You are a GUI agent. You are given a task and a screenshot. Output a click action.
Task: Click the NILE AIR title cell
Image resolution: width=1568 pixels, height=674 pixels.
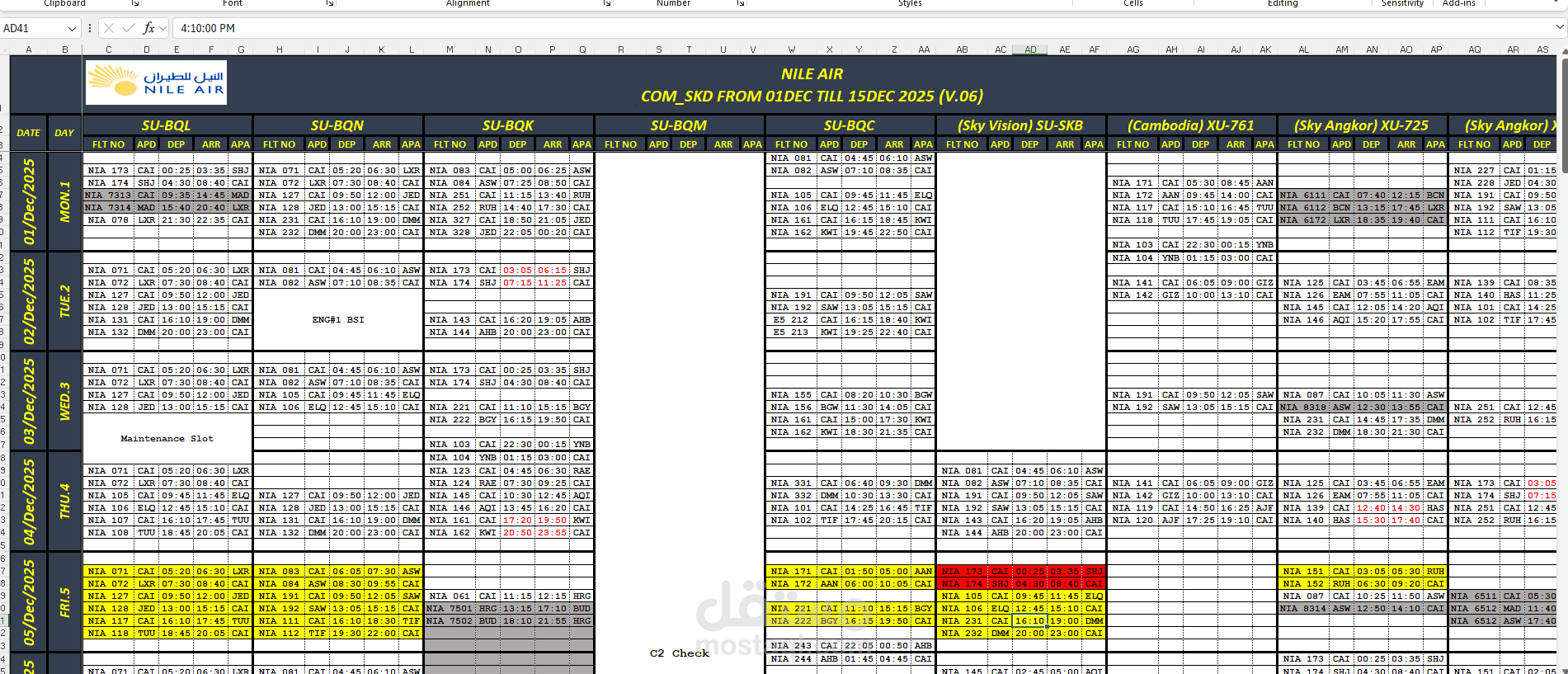pos(812,74)
